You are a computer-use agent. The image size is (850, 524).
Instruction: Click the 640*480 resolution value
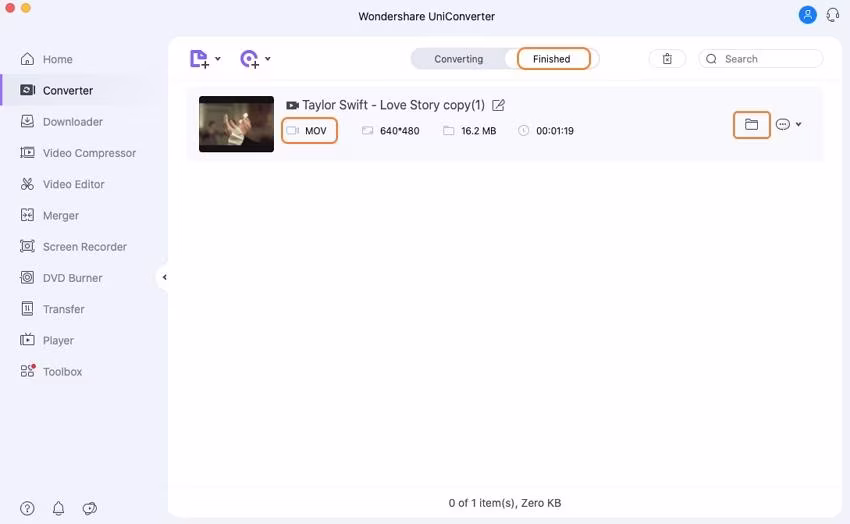400,131
